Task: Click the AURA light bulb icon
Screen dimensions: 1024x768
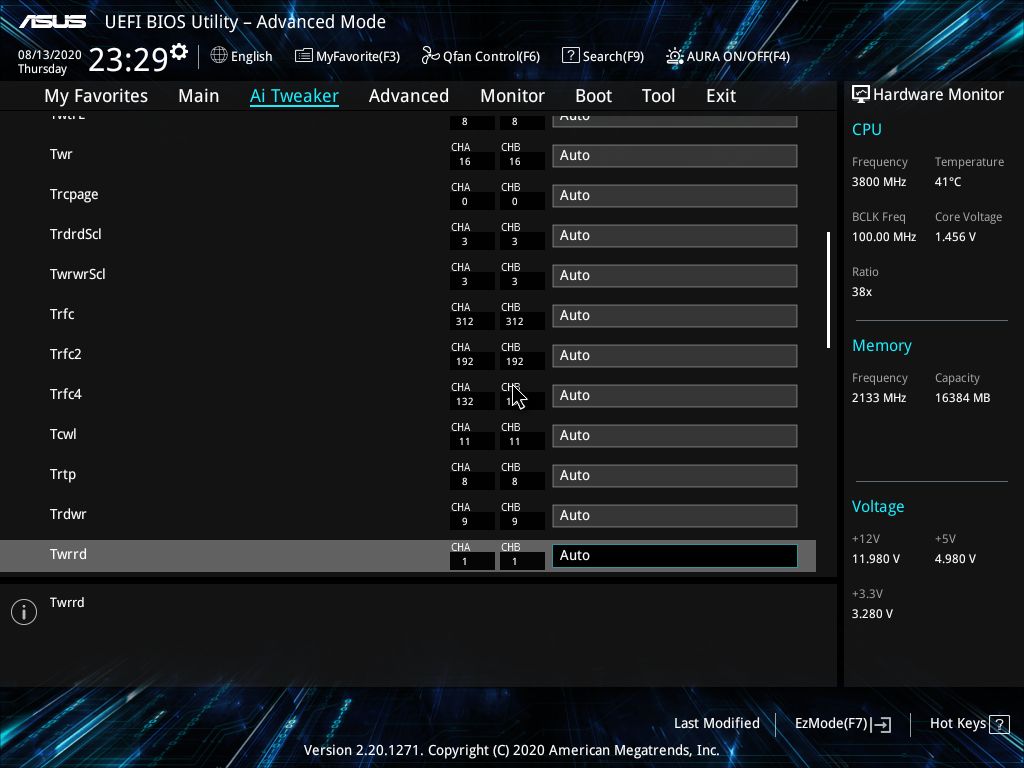Action: (x=675, y=56)
